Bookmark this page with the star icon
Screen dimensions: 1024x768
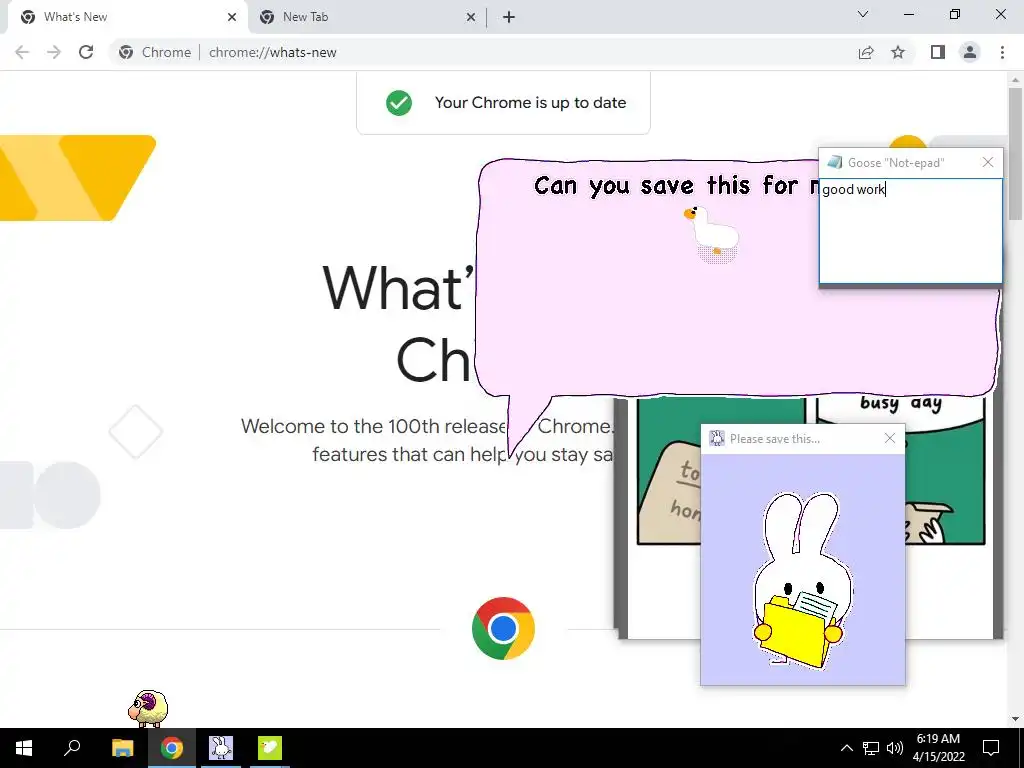click(898, 52)
